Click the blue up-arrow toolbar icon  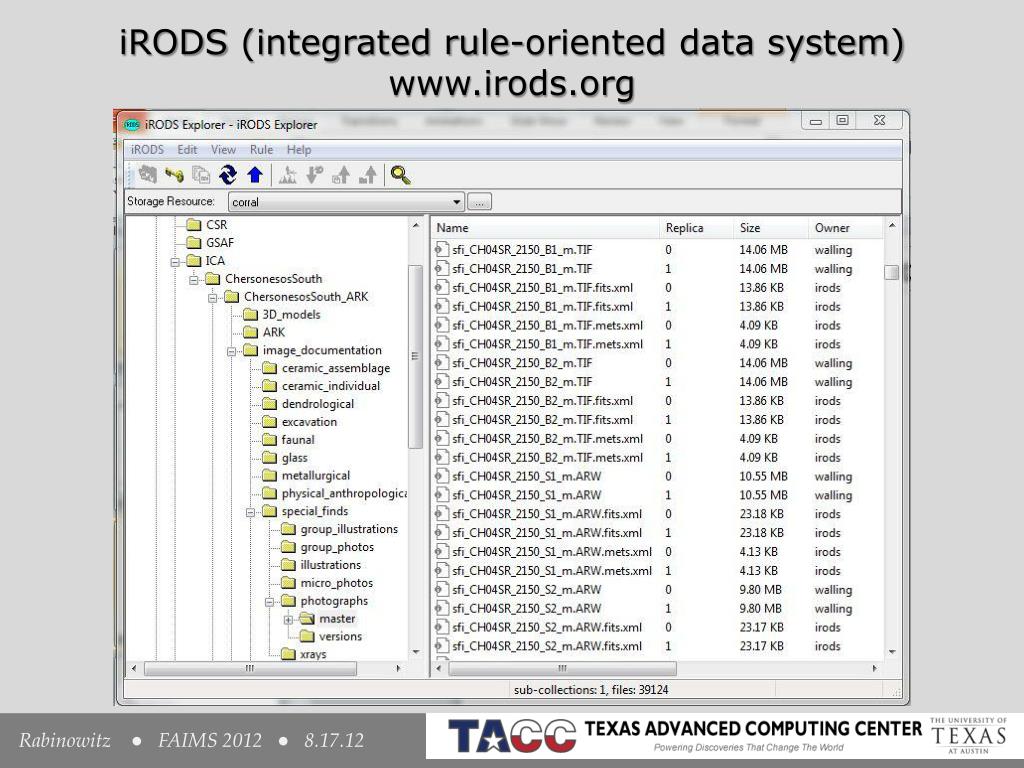pyautogui.click(x=255, y=175)
